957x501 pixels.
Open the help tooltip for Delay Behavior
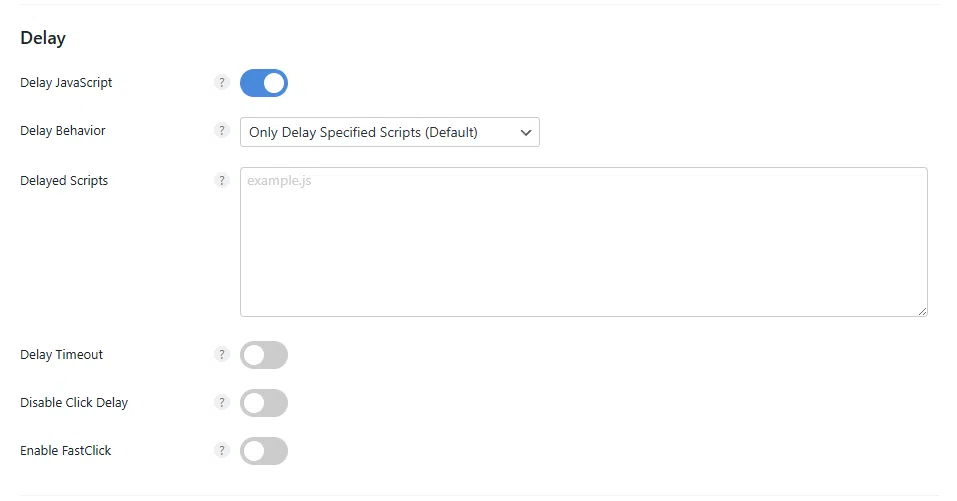pyautogui.click(x=222, y=131)
